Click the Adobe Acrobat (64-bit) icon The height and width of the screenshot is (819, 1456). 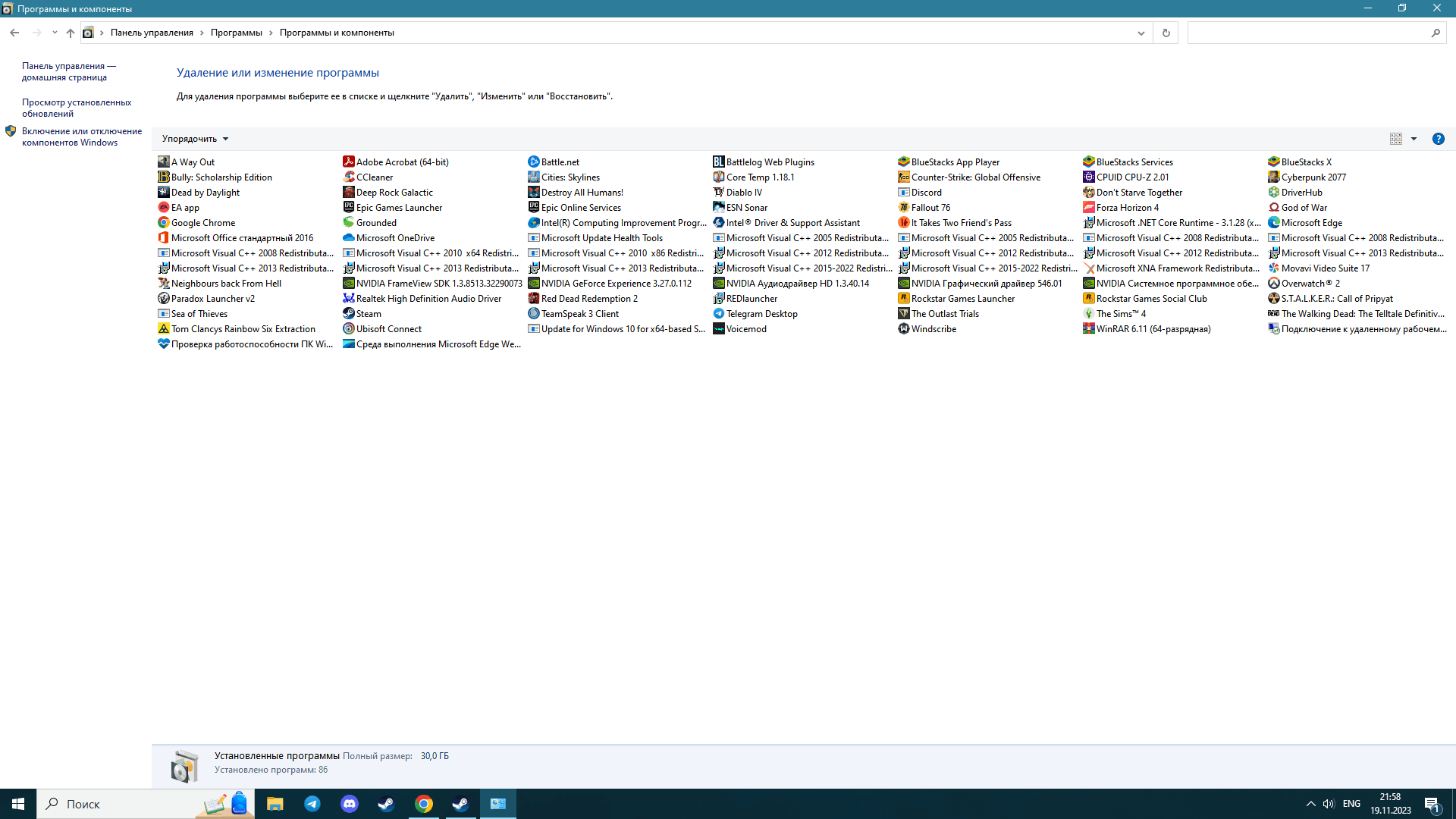pyautogui.click(x=348, y=162)
